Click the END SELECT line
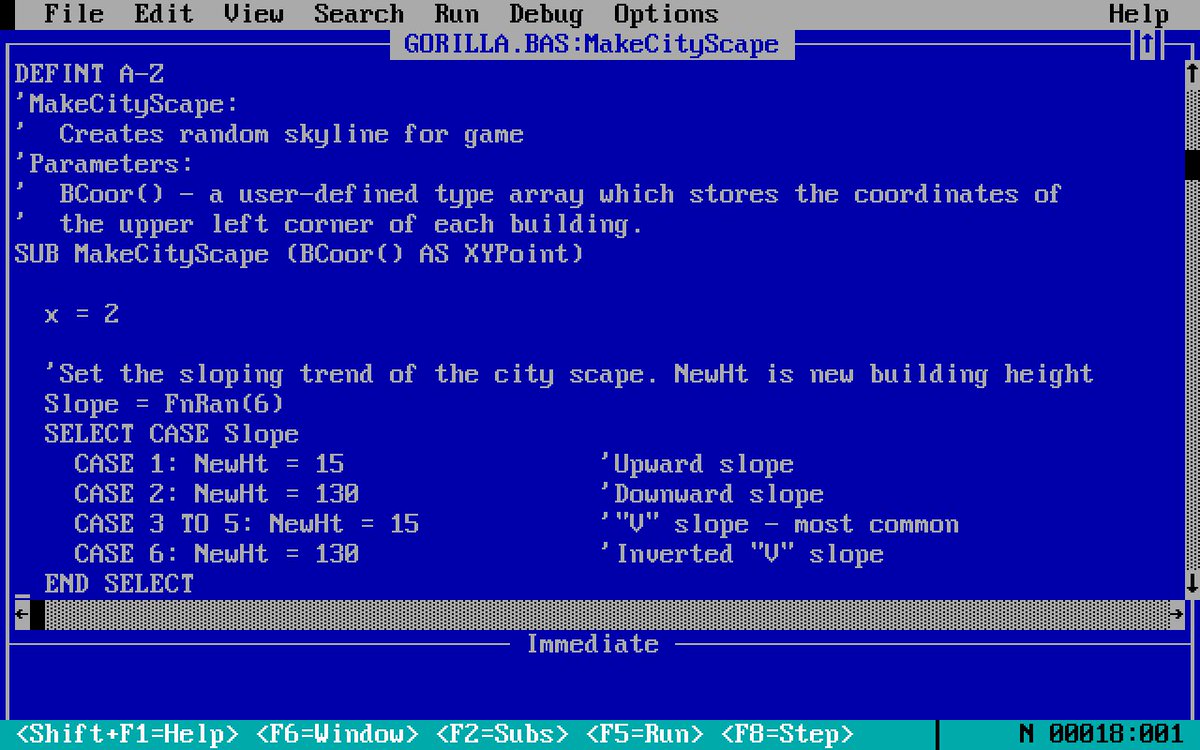This screenshot has width=1200, height=750. [x=119, y=584]
